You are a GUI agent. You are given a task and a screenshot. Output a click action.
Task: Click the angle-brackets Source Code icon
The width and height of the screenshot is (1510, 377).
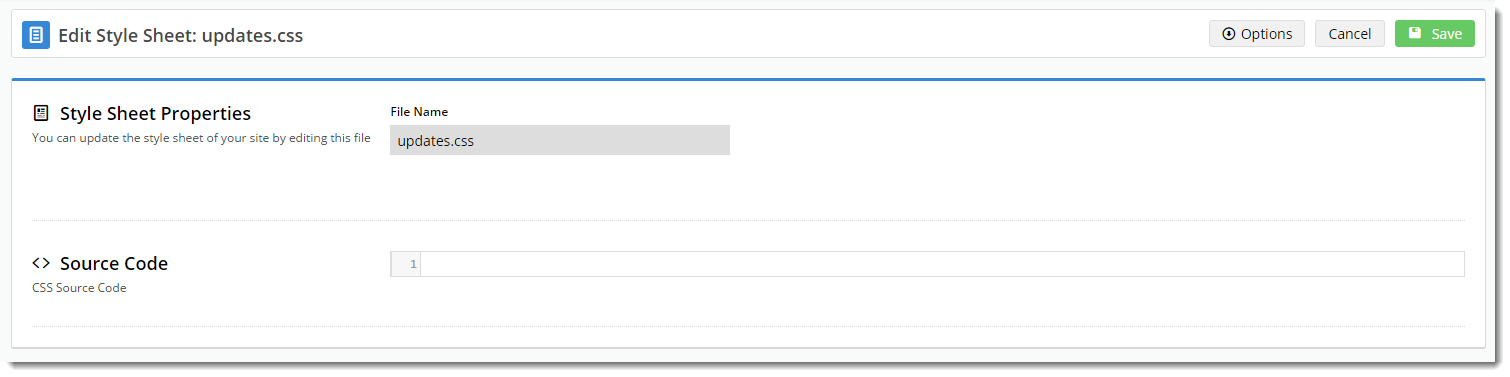[41, 264]
